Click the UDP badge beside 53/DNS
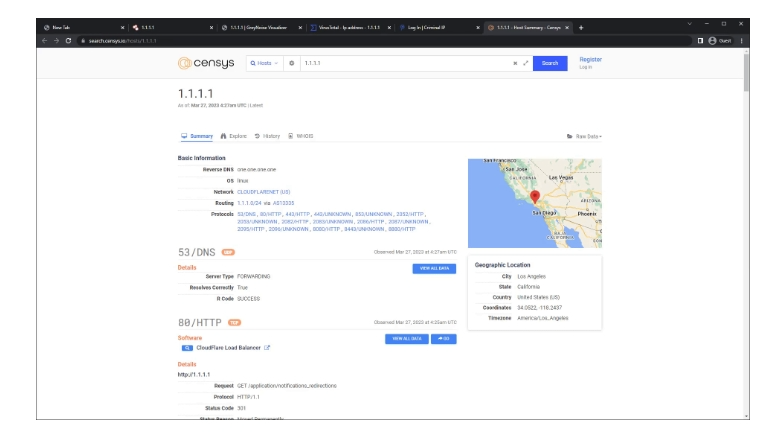This screenshot has height=444, width=774. click(228, 252)
